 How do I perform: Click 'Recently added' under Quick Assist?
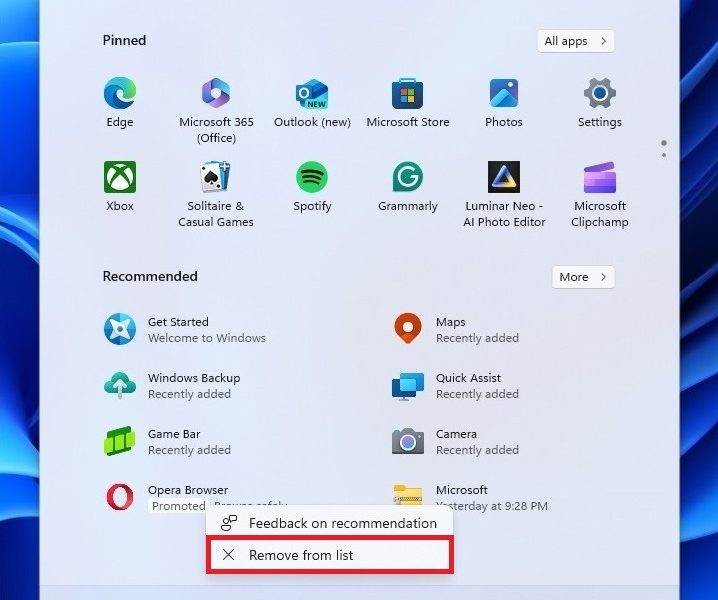click(x=477, y=394)
